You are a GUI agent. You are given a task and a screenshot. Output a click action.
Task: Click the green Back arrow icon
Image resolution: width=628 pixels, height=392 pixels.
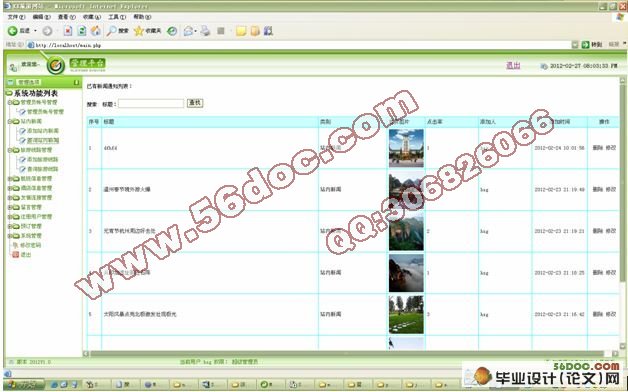point(12,31)
